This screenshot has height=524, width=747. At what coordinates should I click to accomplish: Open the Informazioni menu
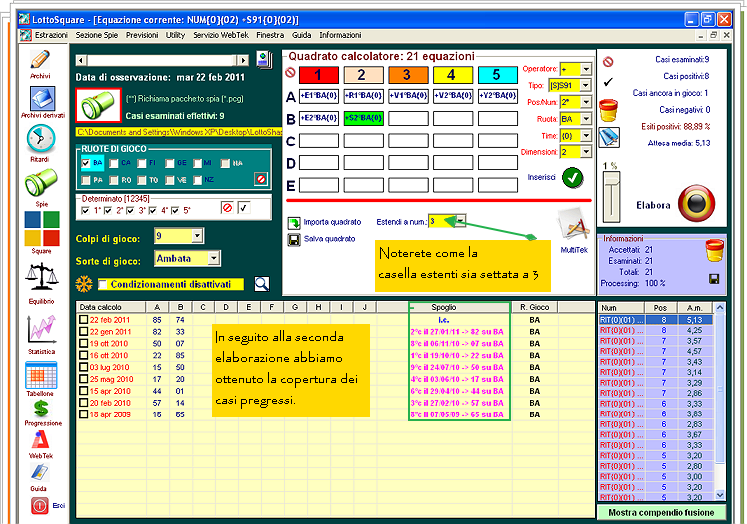click(340, 35)
